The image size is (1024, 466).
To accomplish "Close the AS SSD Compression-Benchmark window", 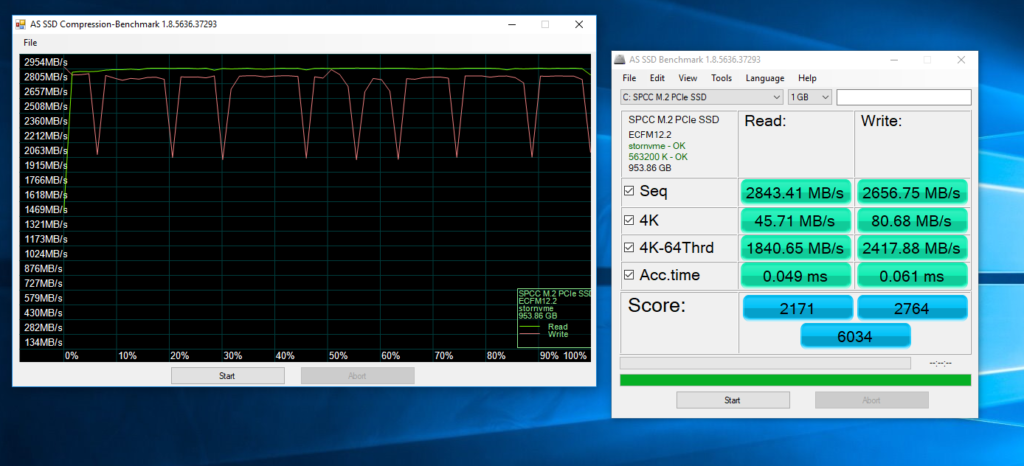I will 577,24.
